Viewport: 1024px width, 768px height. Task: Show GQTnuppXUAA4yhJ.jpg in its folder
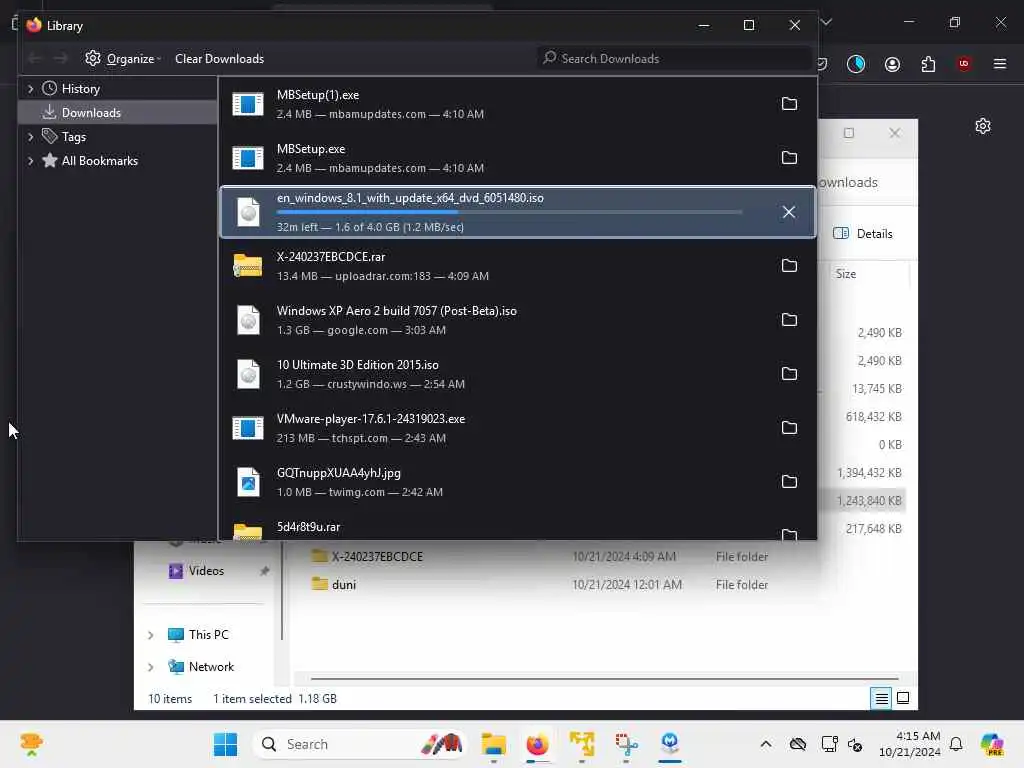789,482
